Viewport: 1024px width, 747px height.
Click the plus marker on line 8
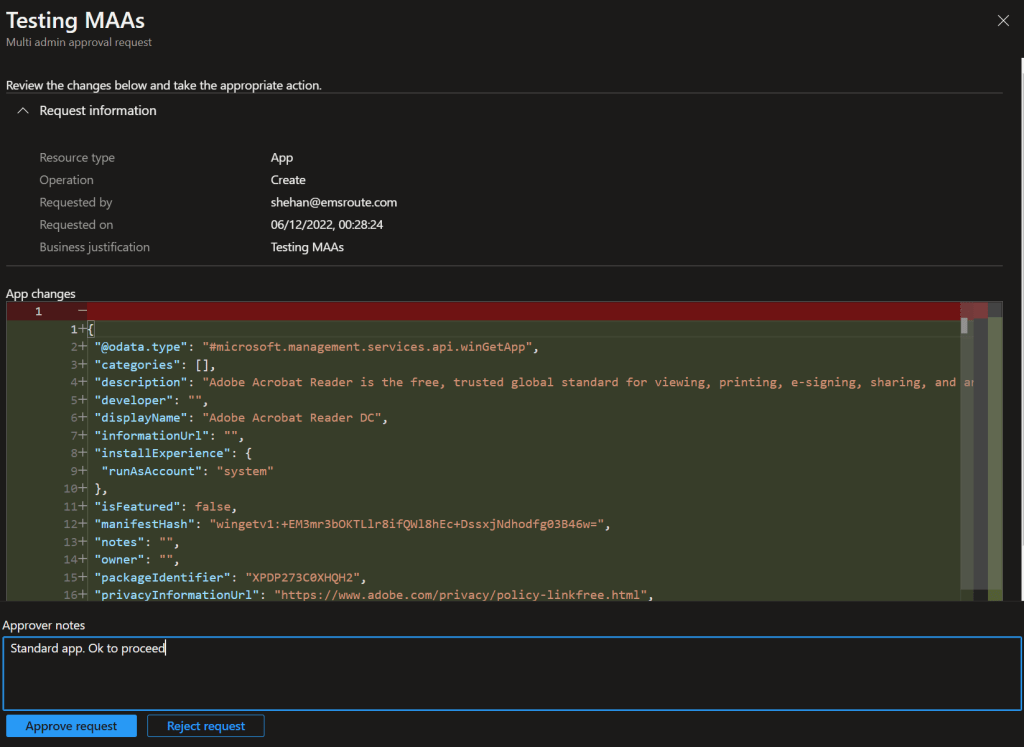click(x=82, y=453)
